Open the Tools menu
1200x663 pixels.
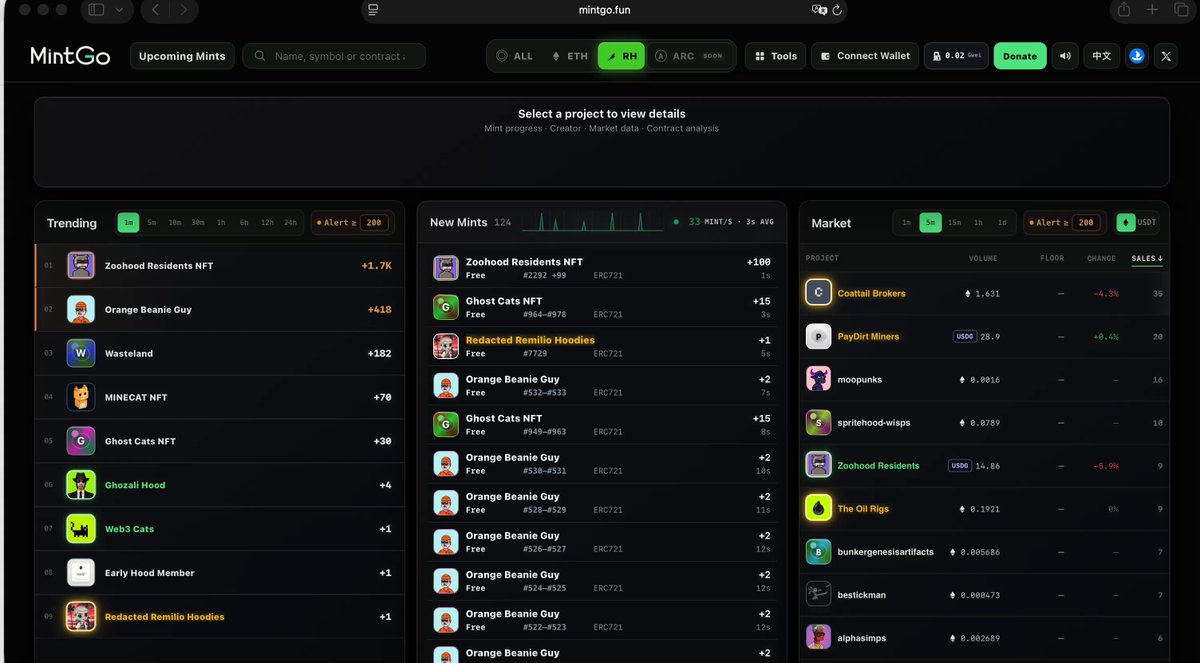pyautogui.click(x=775, y=56)
